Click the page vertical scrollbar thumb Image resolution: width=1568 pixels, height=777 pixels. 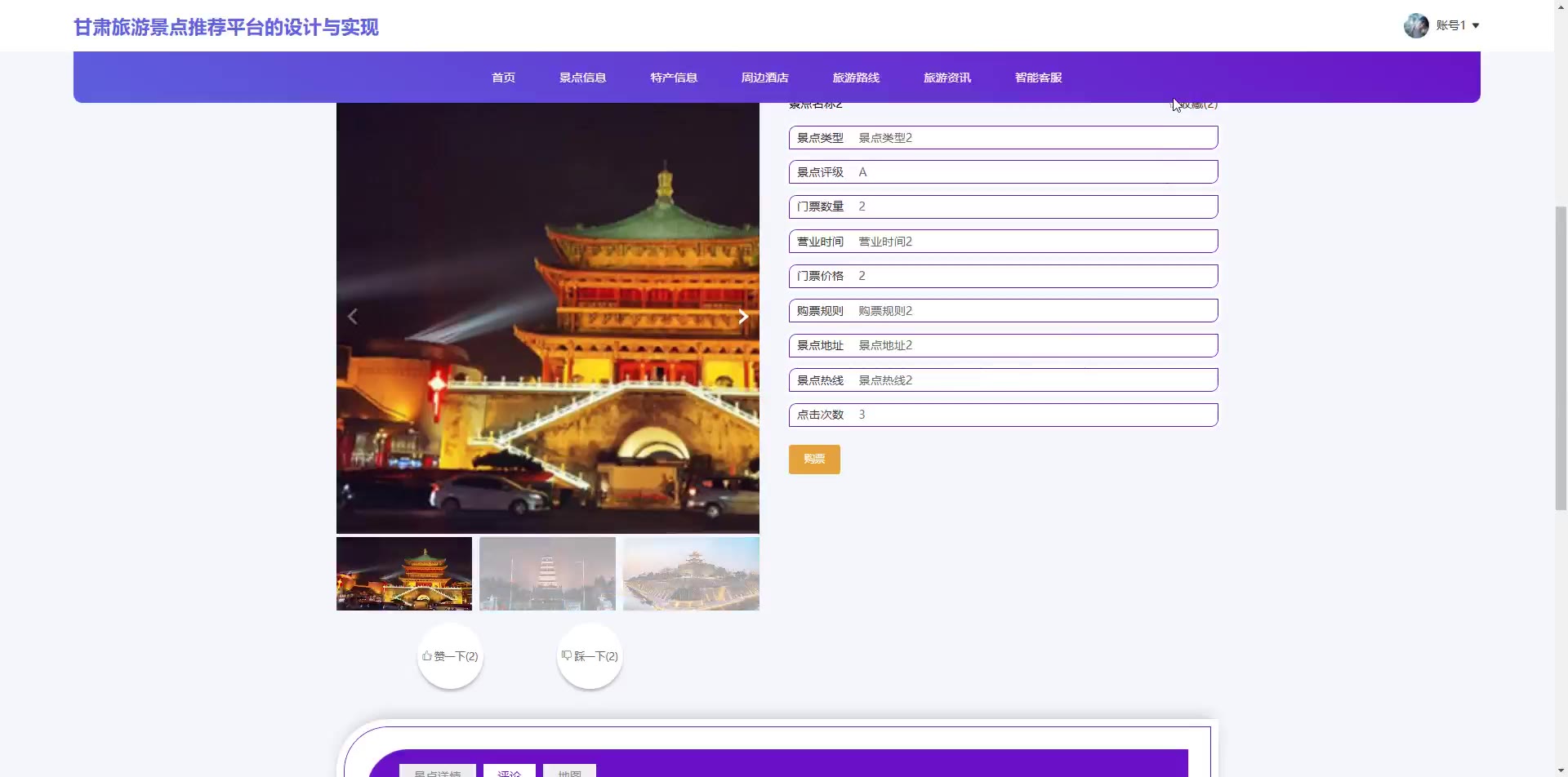pos(1561,357)
